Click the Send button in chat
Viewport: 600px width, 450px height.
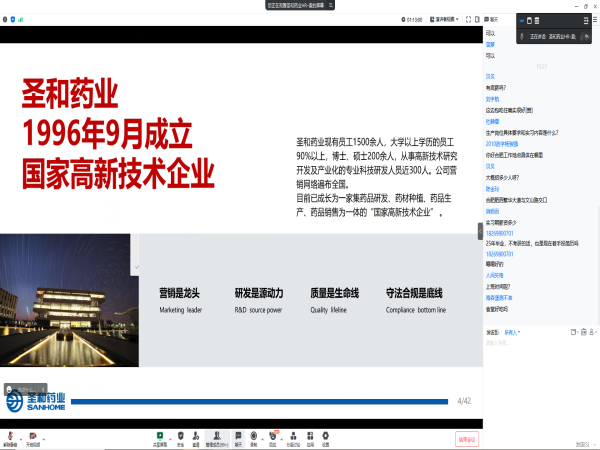point(582,444)
